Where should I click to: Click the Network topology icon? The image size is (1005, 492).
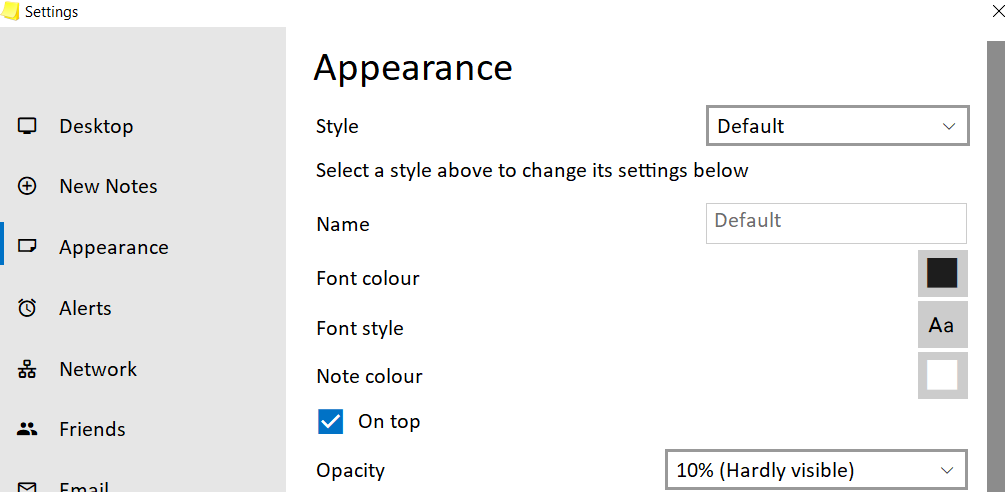27,369
